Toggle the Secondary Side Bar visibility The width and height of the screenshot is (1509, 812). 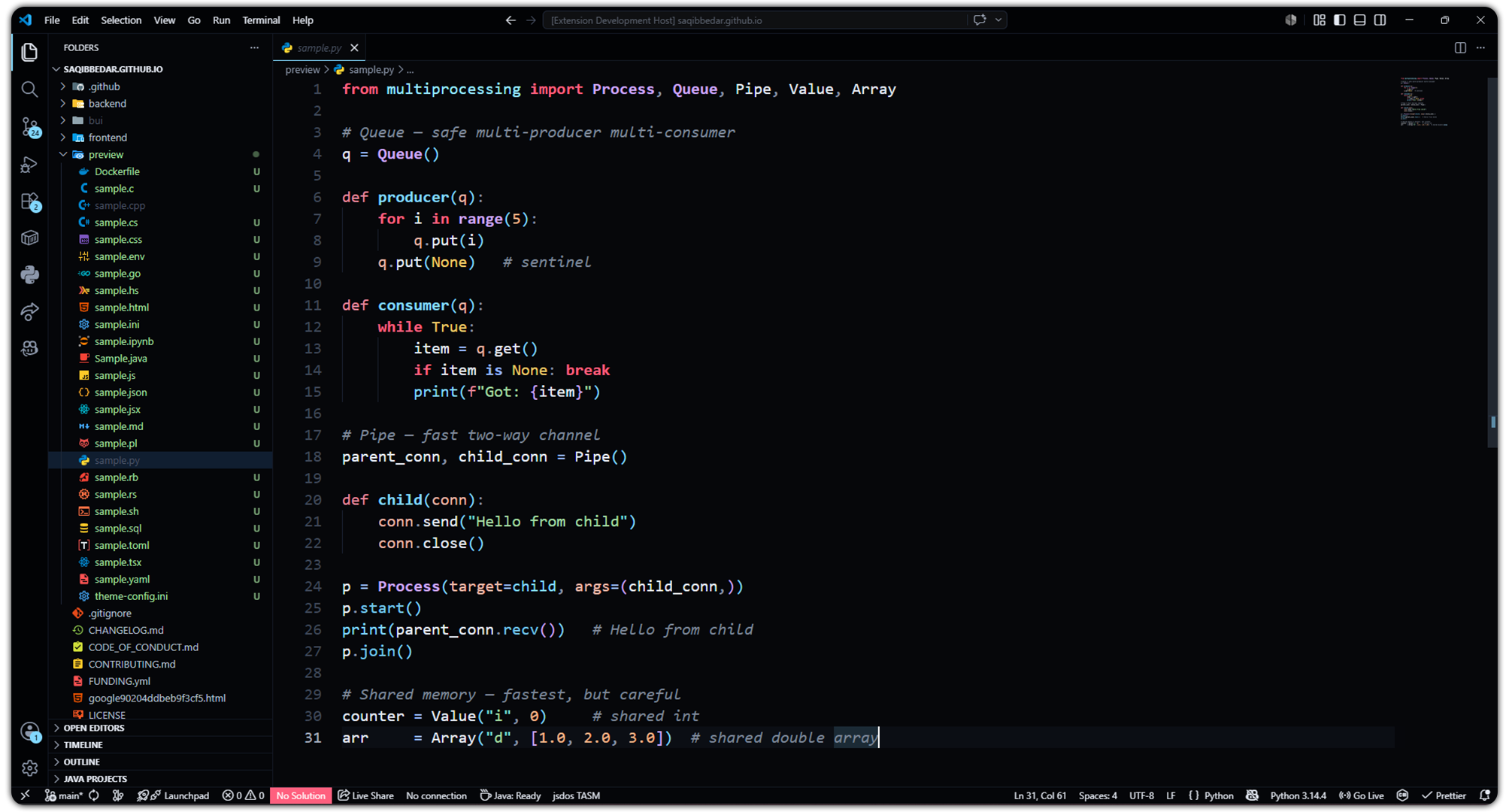1380,20
